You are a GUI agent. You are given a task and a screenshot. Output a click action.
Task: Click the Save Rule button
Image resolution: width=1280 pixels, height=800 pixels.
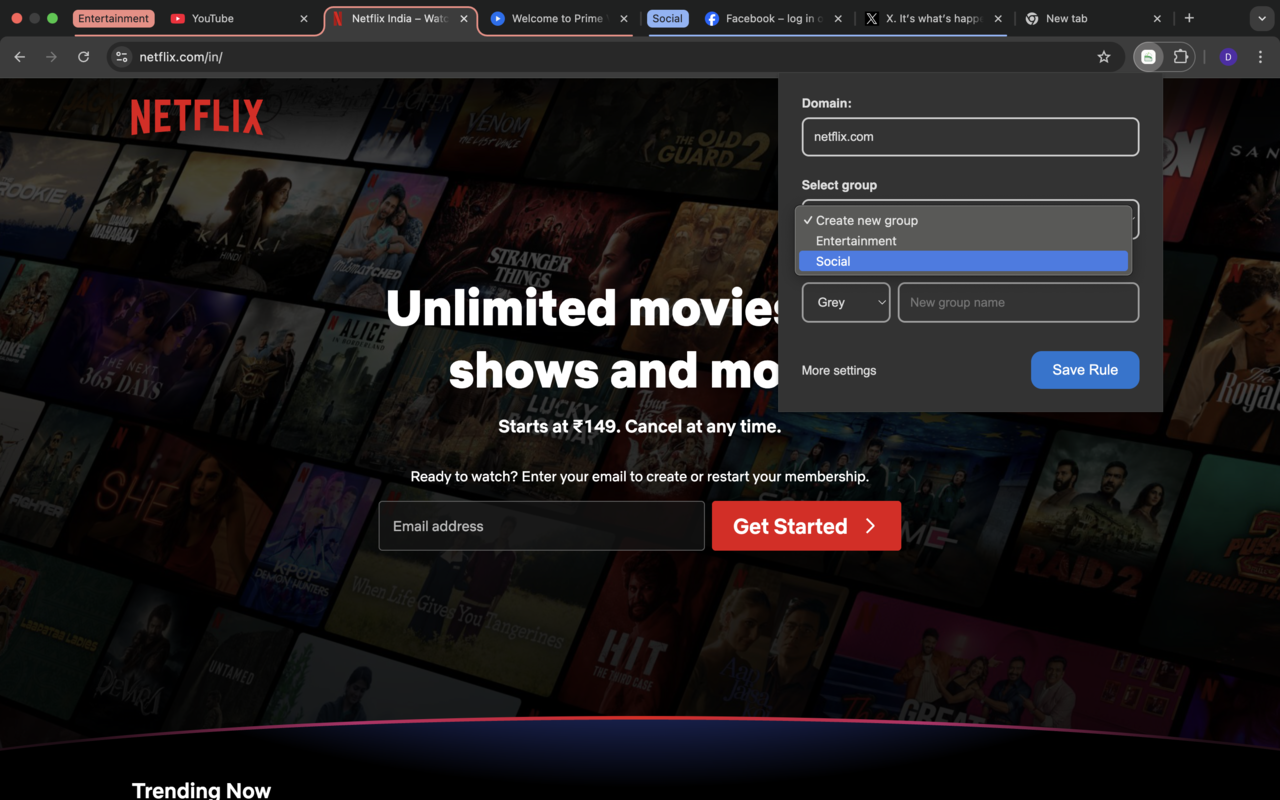coord(1085,370)
